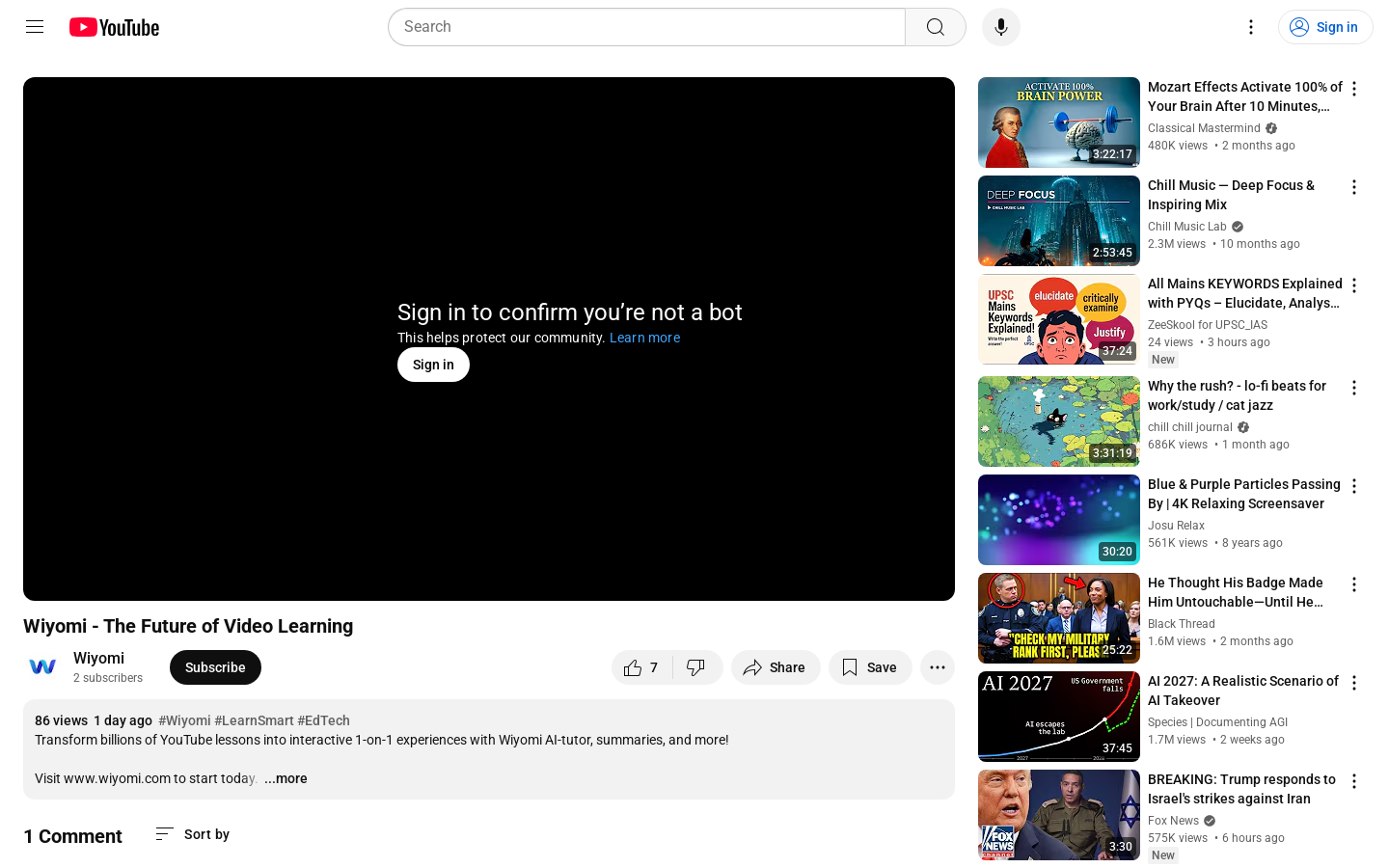Activate voice search microphone
This screenshot has width=1389, height=868.
[x=1001, y=27]
